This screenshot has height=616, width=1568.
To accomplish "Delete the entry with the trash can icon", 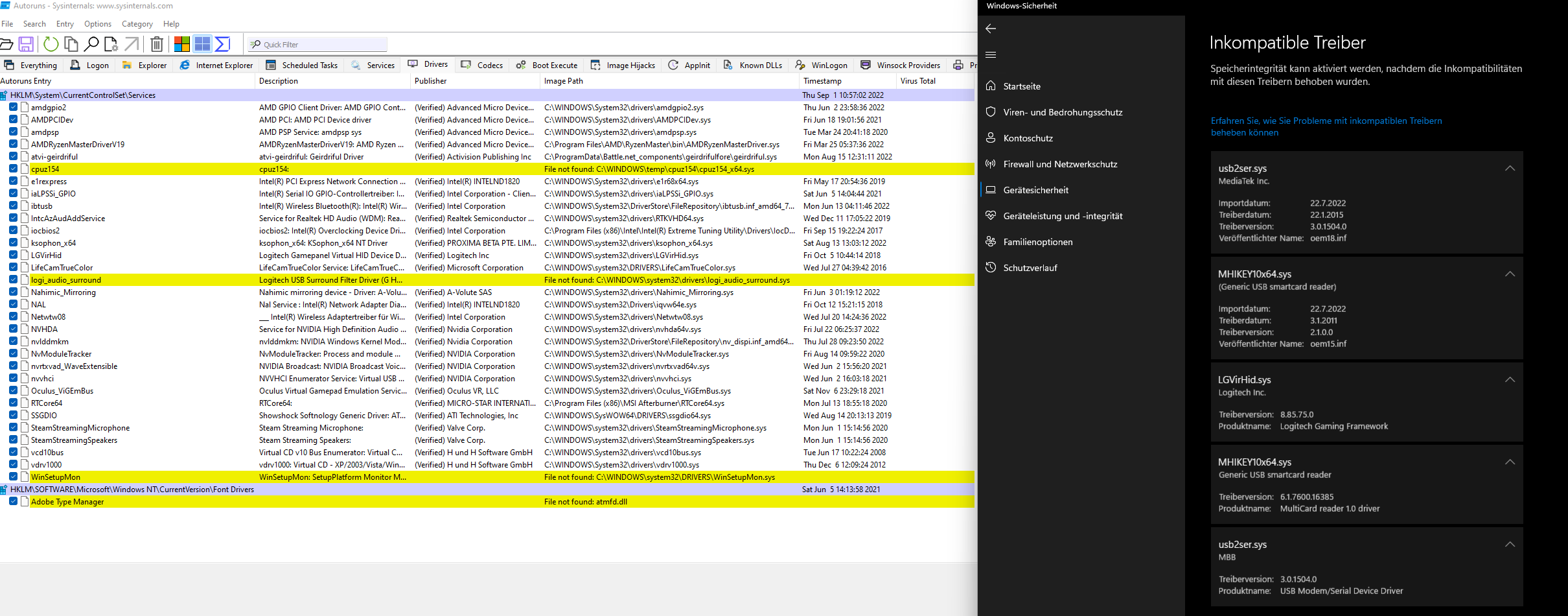I will click(x=157, y=44).
